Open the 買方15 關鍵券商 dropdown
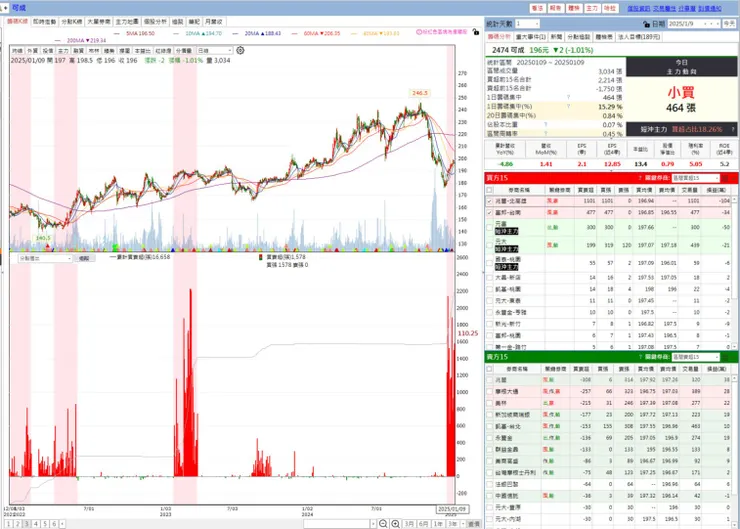 [695, 178]
